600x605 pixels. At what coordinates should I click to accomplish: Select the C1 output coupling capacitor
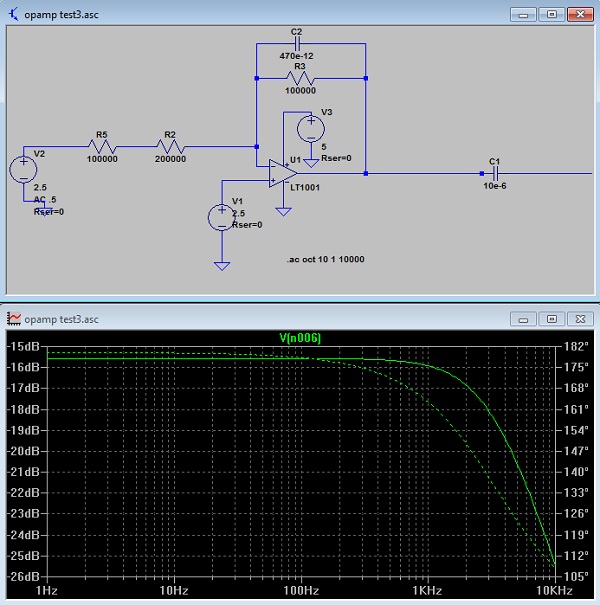tap(494, 173)
